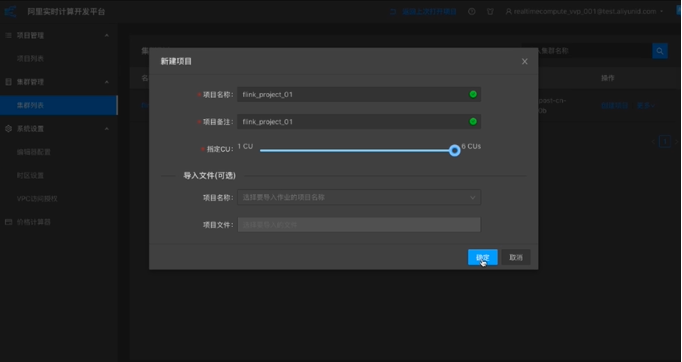Screen dimensions: 682x362
Task: Collapse 系统设置 using its chevron
Action: [x=107, y=129]
